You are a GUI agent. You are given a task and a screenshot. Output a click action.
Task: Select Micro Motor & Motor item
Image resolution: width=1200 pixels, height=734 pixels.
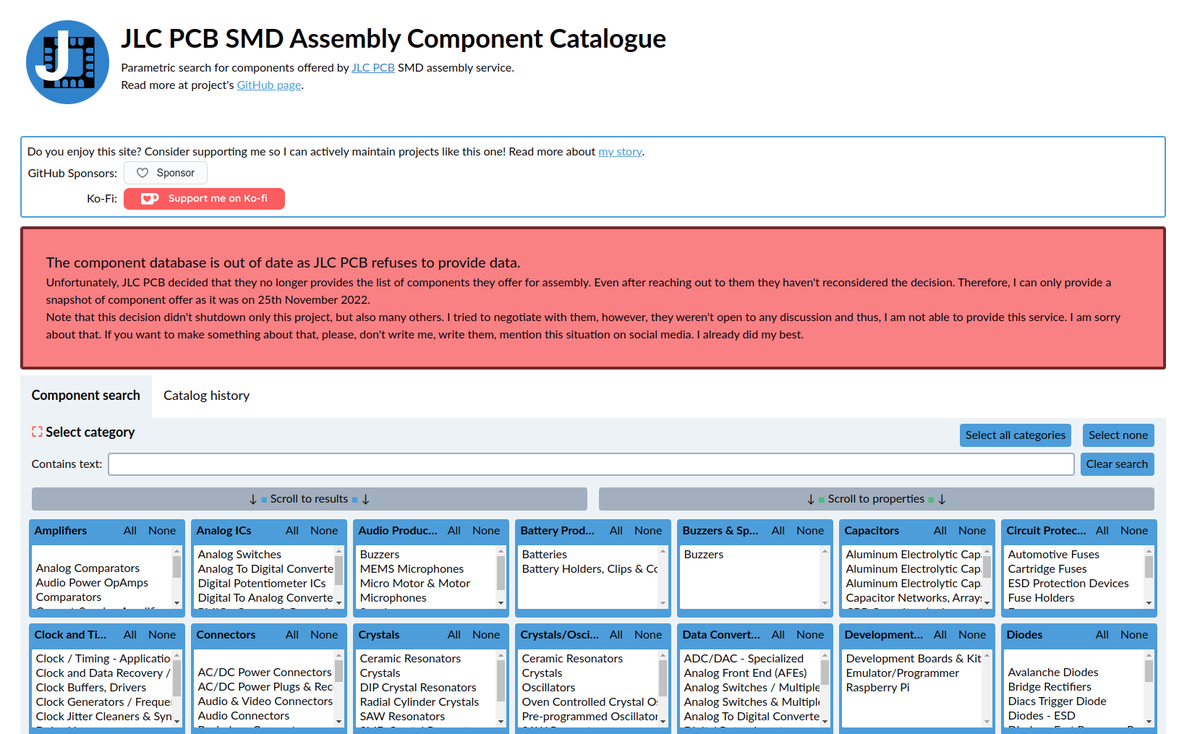415,583
